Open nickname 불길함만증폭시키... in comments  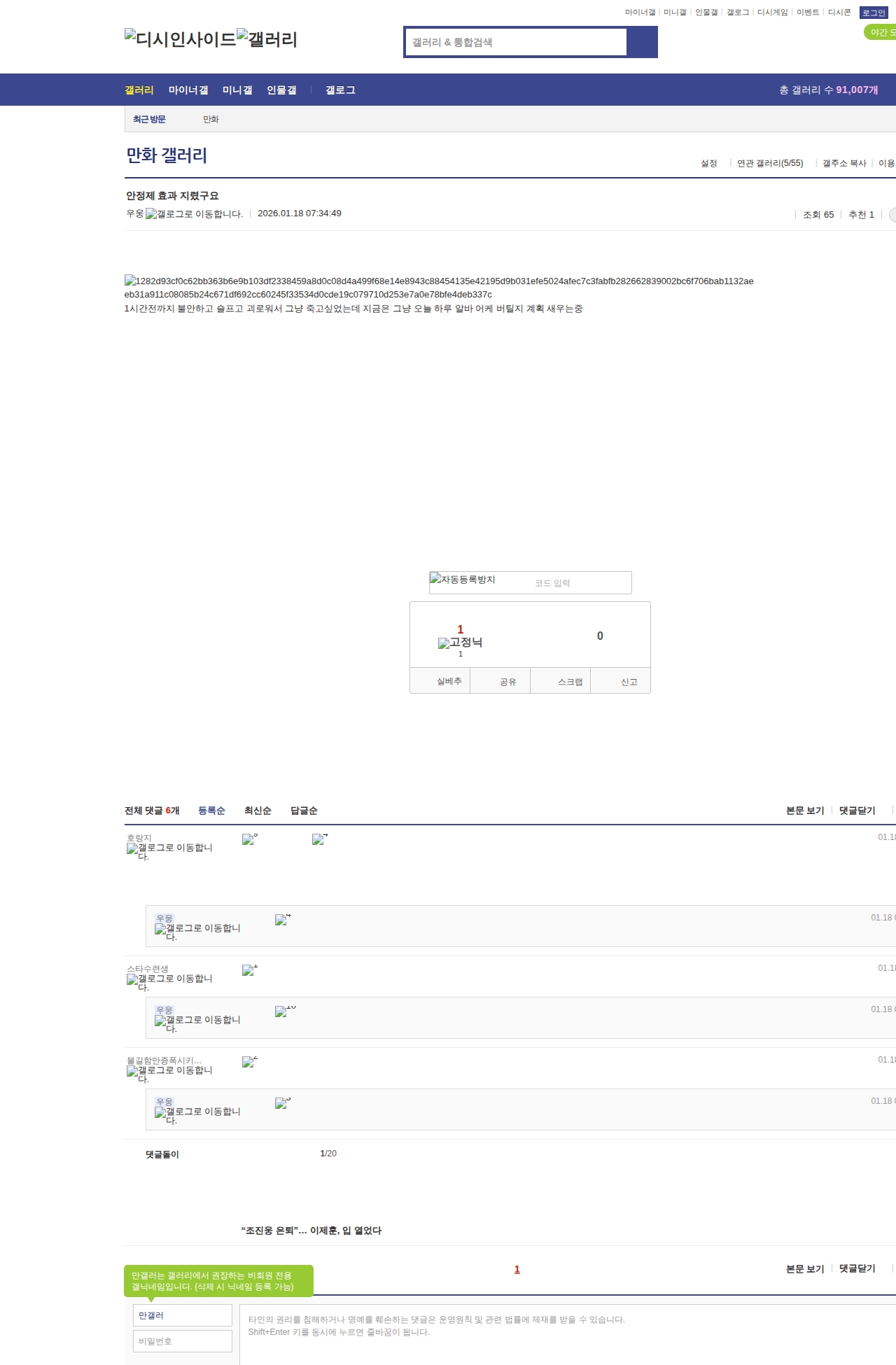(x=164, y=1060)
